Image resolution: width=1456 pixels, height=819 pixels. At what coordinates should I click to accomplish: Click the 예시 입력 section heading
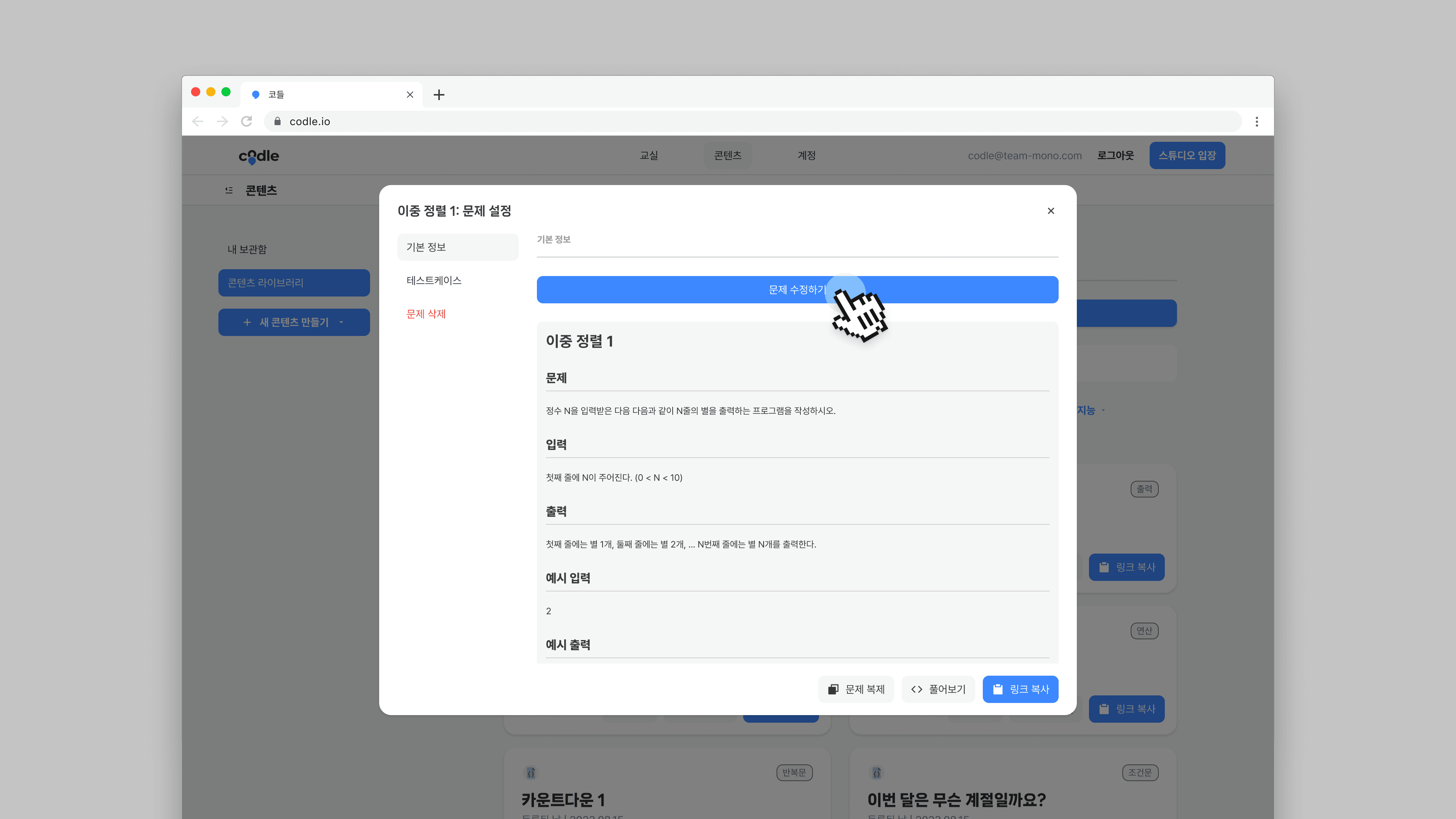[x=568, y=577]
